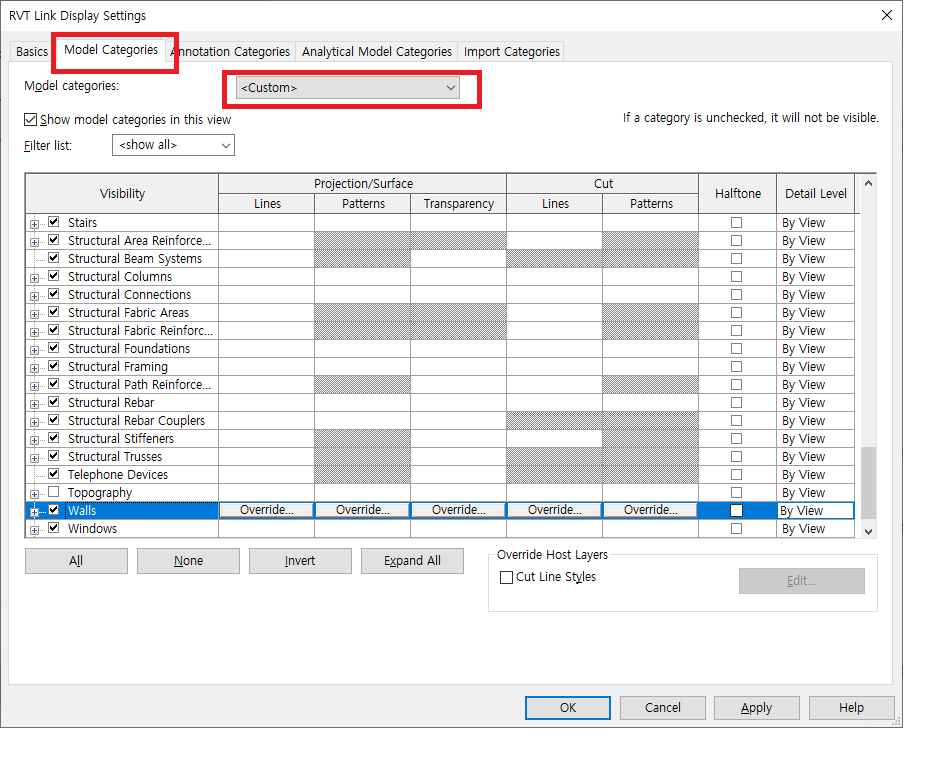Enable Halftone for Structural Rebar row

[x=737, y=403]
